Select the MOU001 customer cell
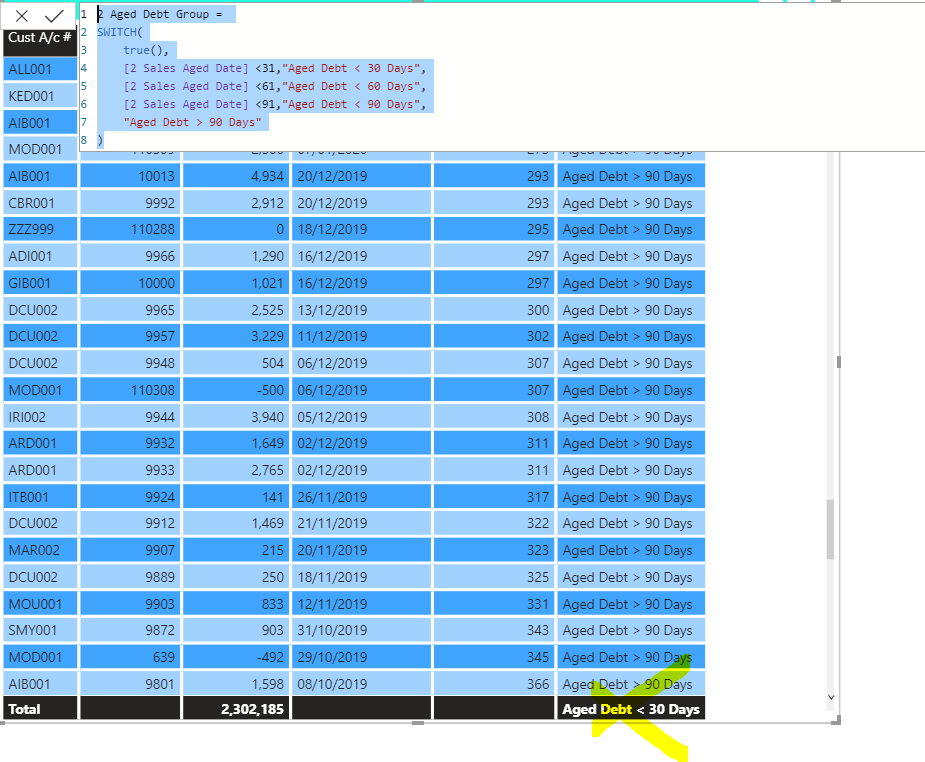 (x=40, y=604)
